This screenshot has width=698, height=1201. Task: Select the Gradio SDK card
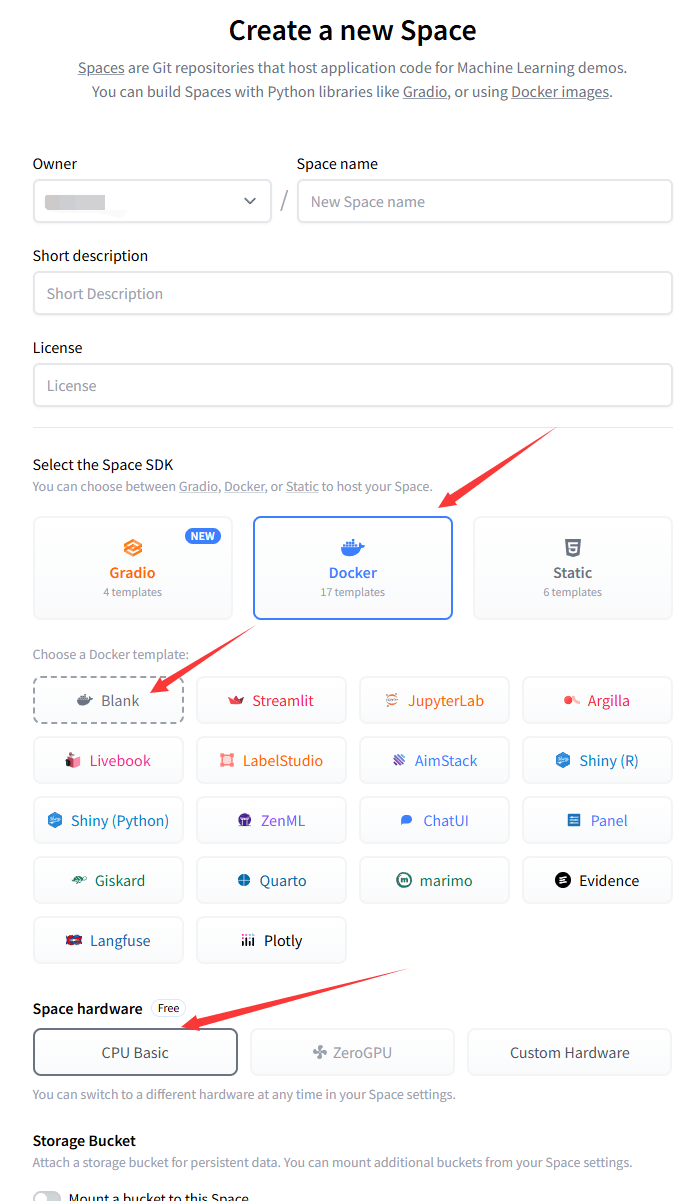(x=133, y=568)
